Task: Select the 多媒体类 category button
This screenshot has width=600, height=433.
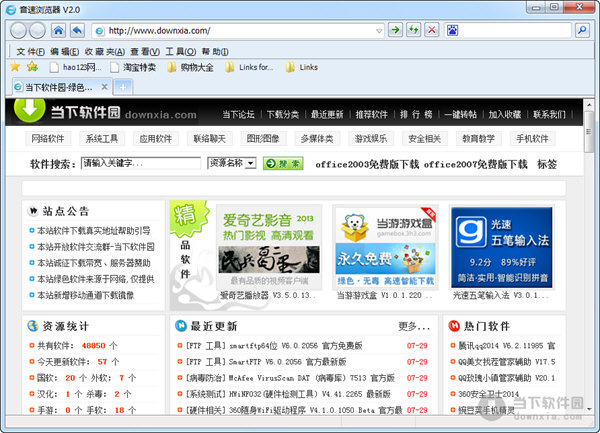Action: (317, 138)
